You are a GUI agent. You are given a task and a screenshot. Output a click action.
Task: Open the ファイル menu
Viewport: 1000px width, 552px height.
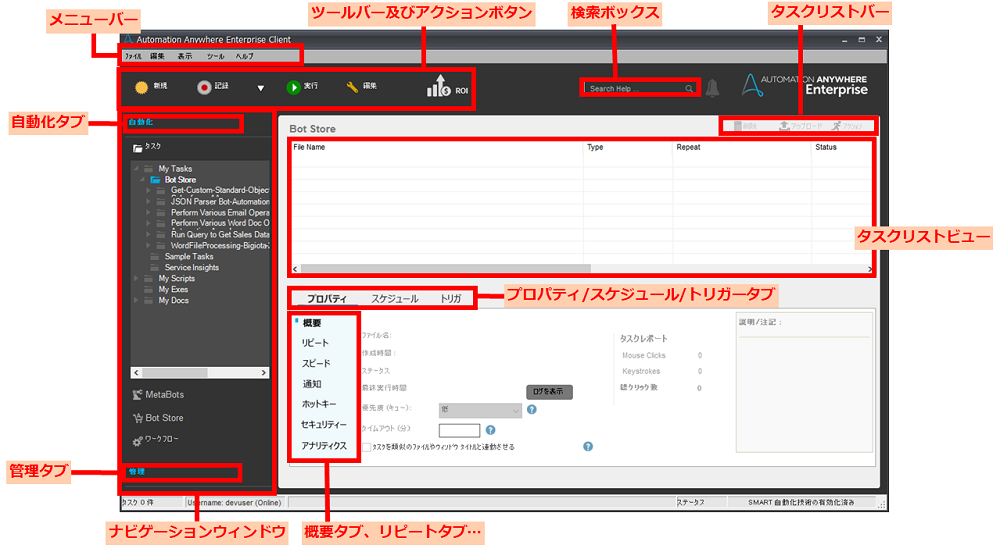(133, 57)
